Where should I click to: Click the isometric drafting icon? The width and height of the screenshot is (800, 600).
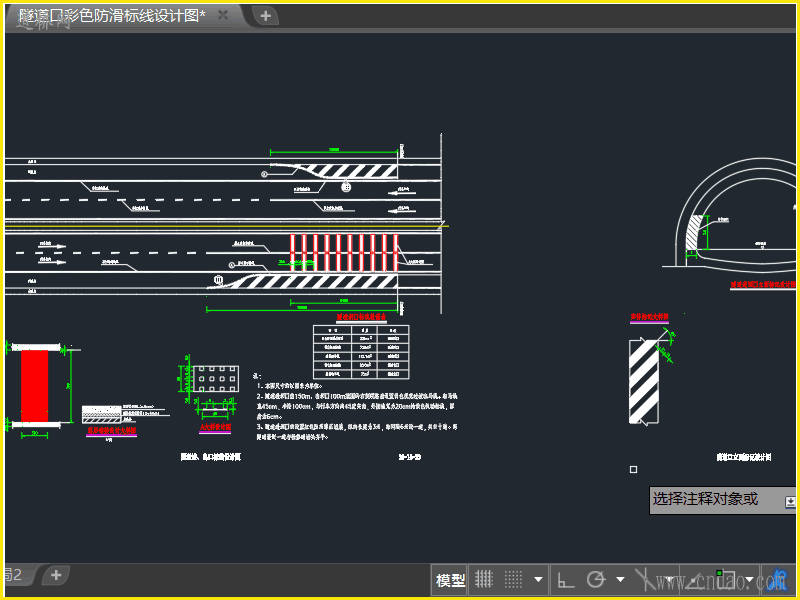648,579
